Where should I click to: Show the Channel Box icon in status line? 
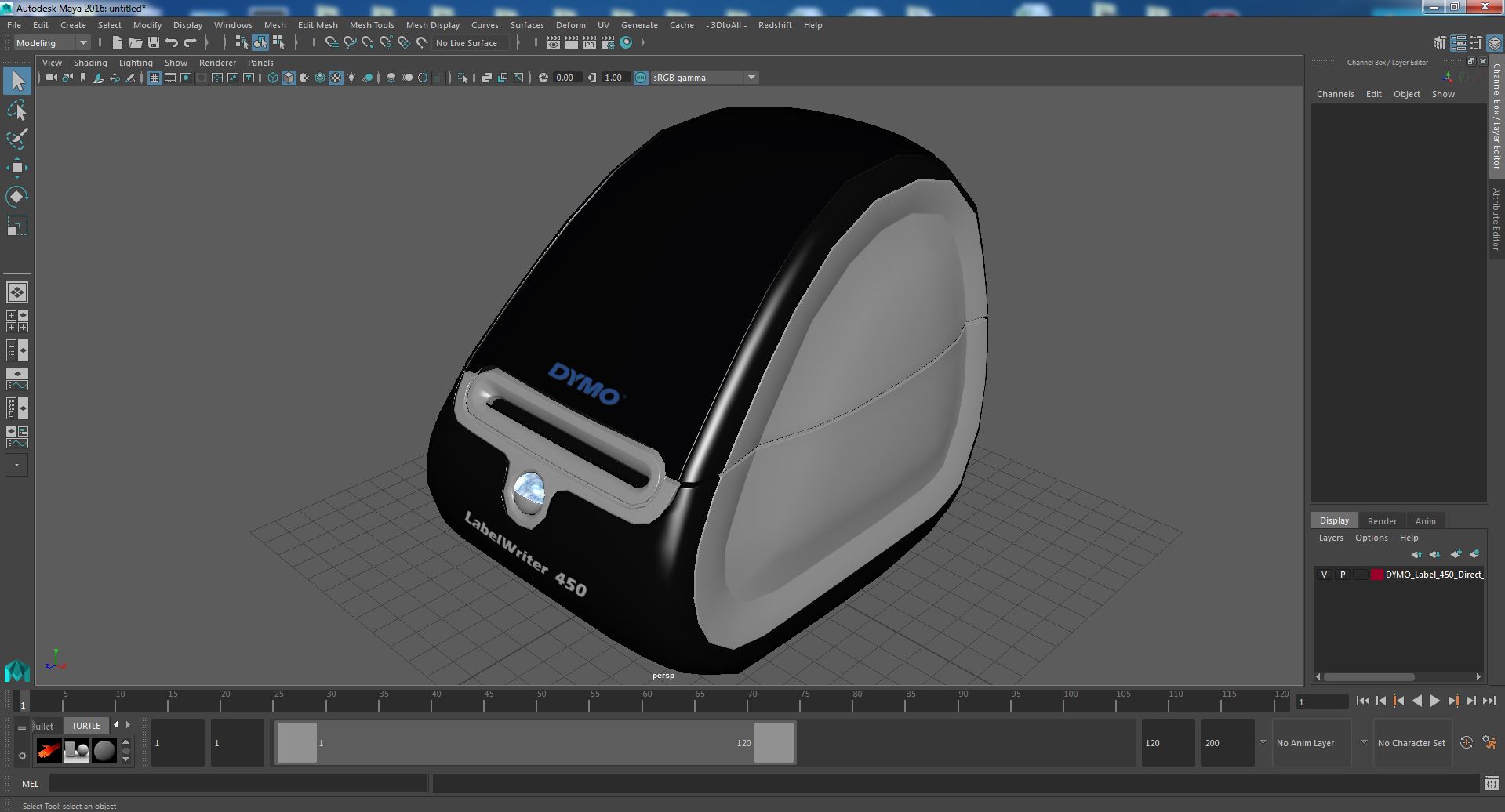coord(1494,43)
